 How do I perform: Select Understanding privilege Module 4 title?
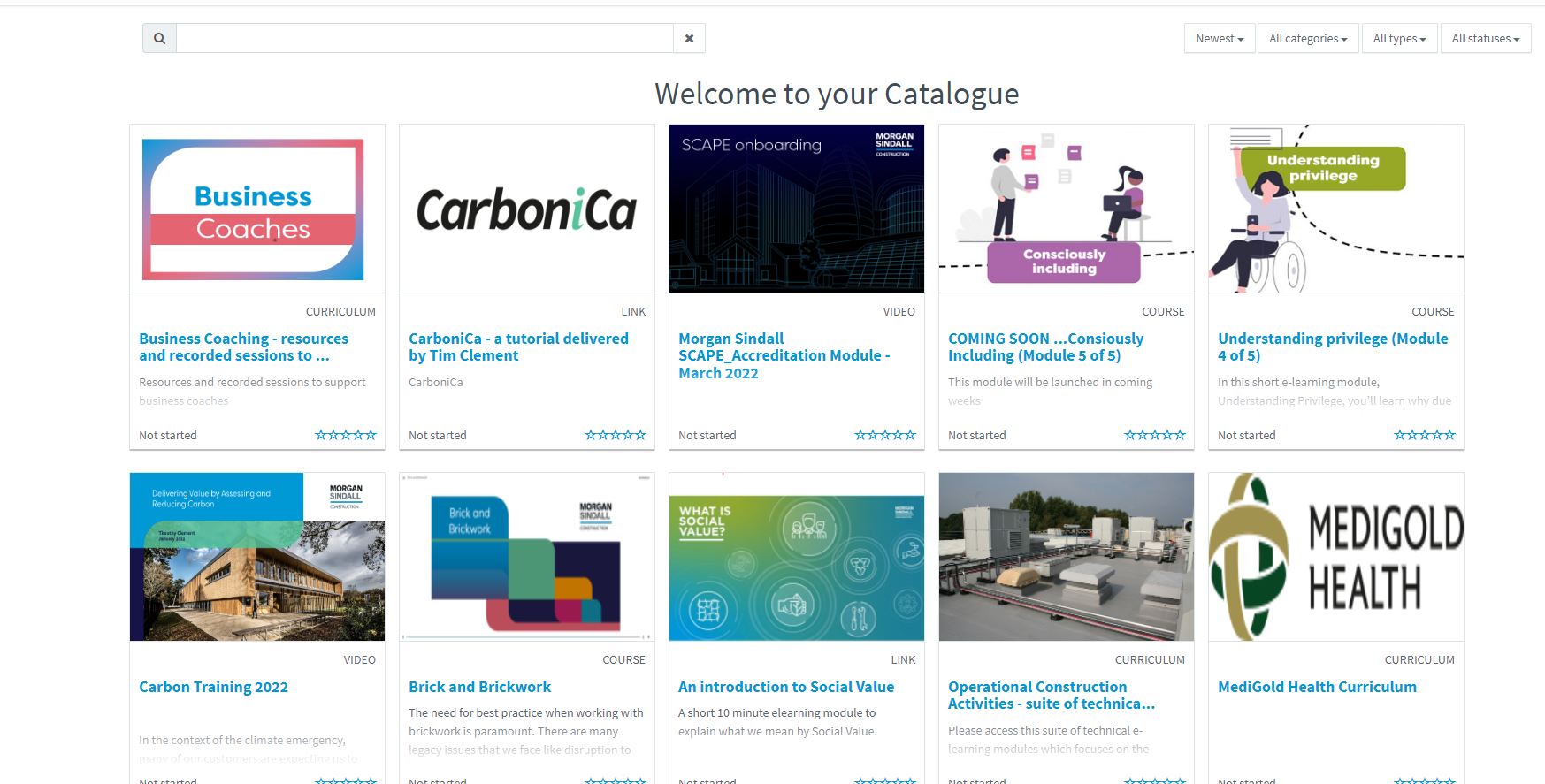coord(1332,347)
